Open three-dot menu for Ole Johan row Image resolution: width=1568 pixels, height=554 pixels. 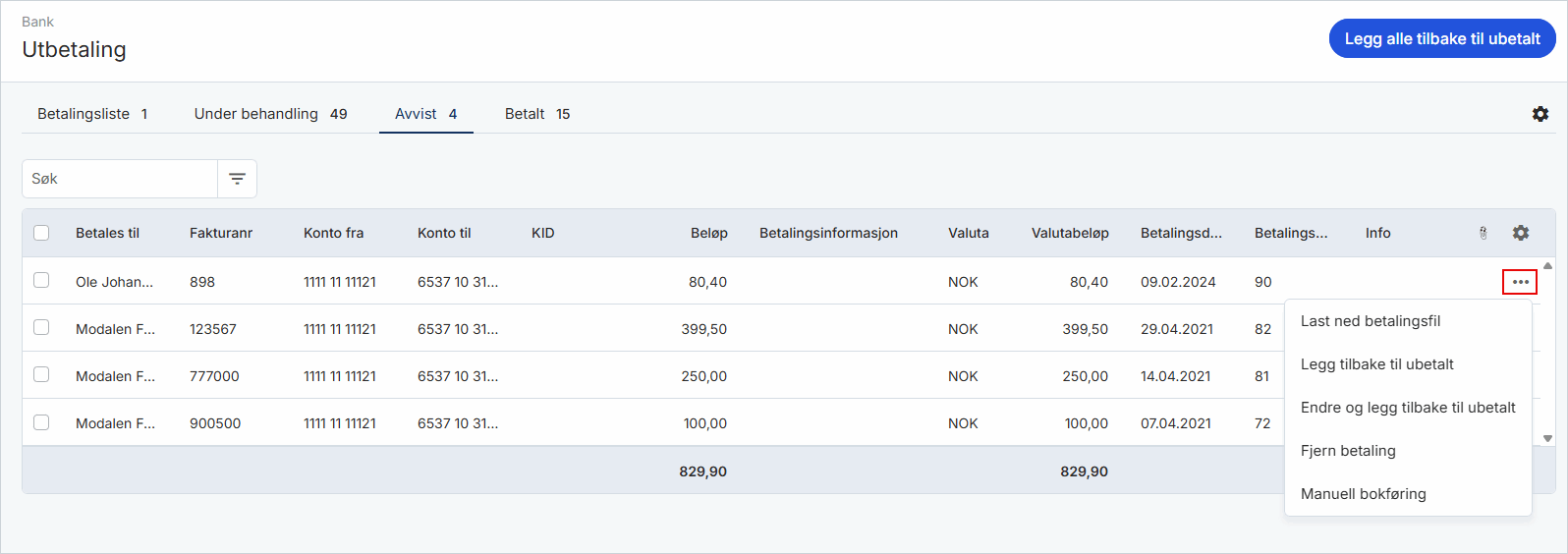click(x=1520, y=282)
